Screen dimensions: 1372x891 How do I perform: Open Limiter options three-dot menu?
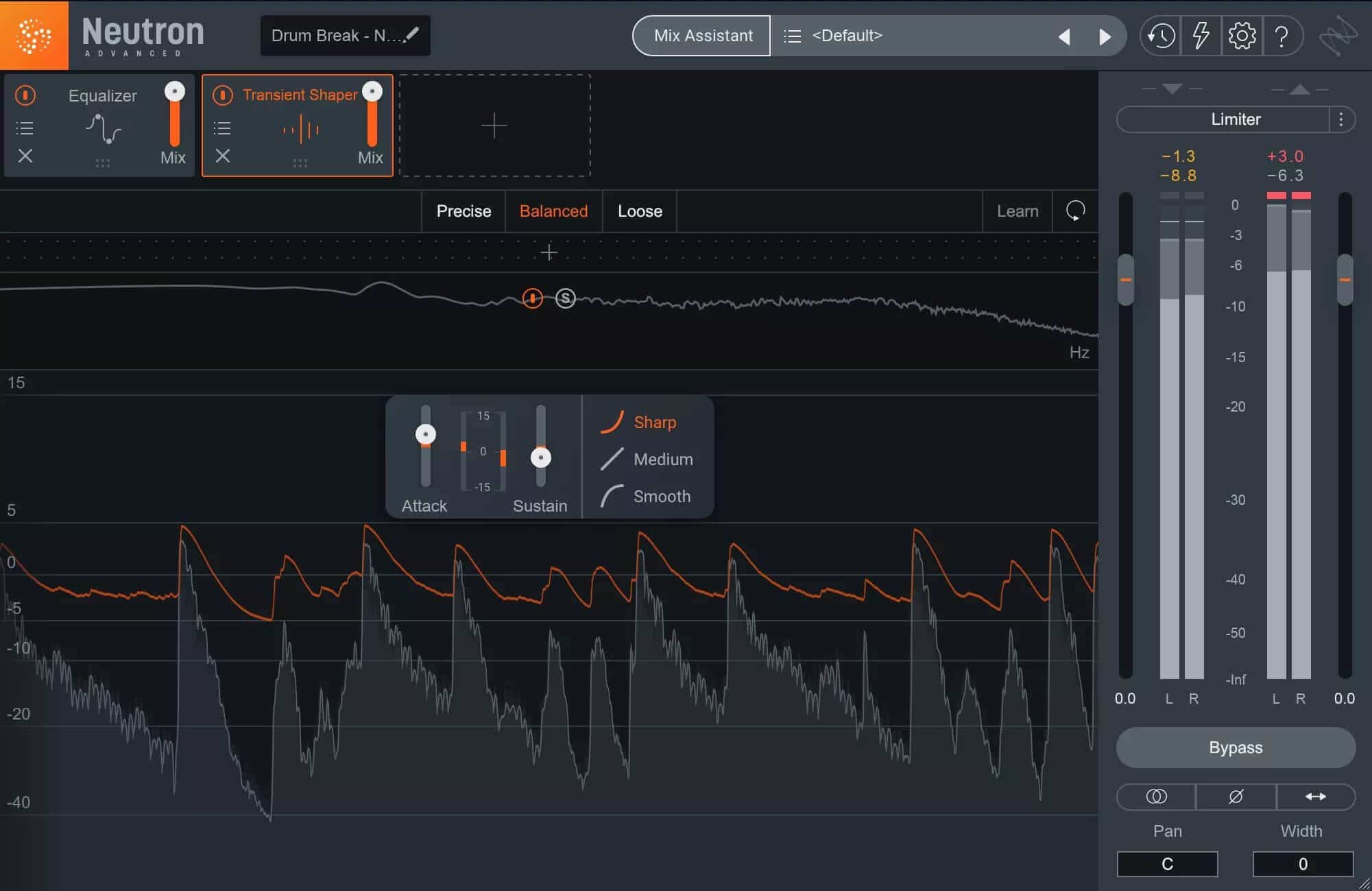click(x=1341, y=119)
